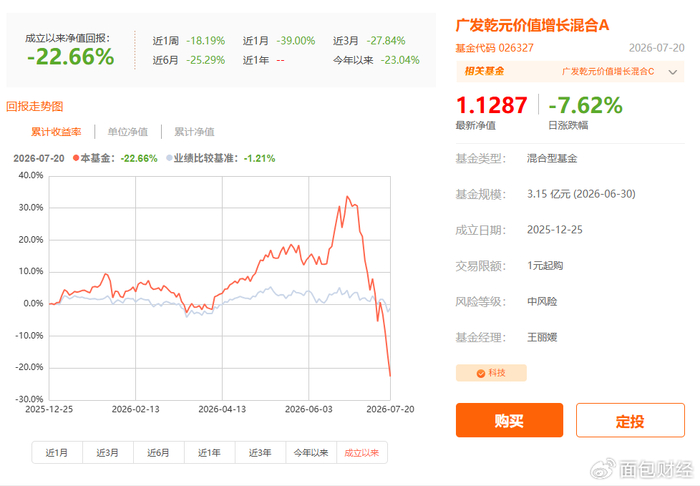Select 近6月 chart range

(158, 453)
